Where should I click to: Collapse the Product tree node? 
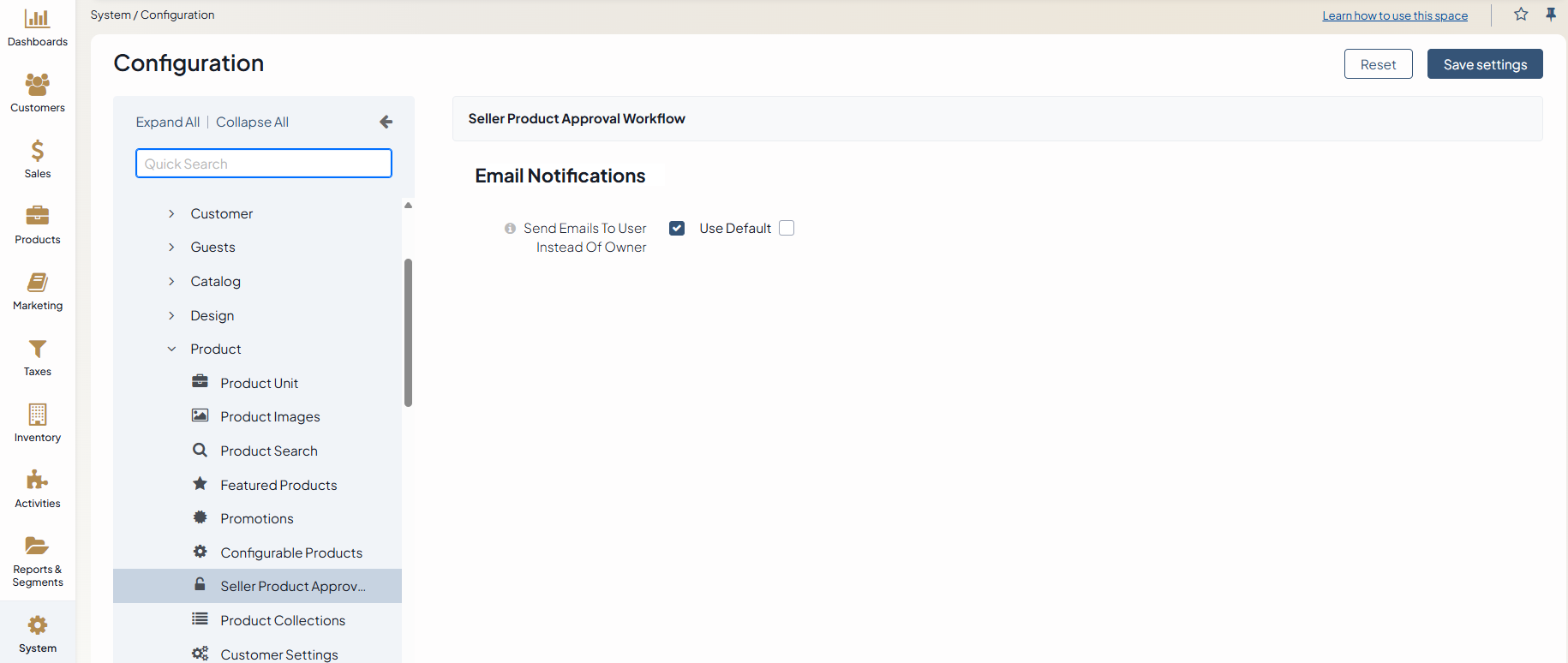point(171,349)
